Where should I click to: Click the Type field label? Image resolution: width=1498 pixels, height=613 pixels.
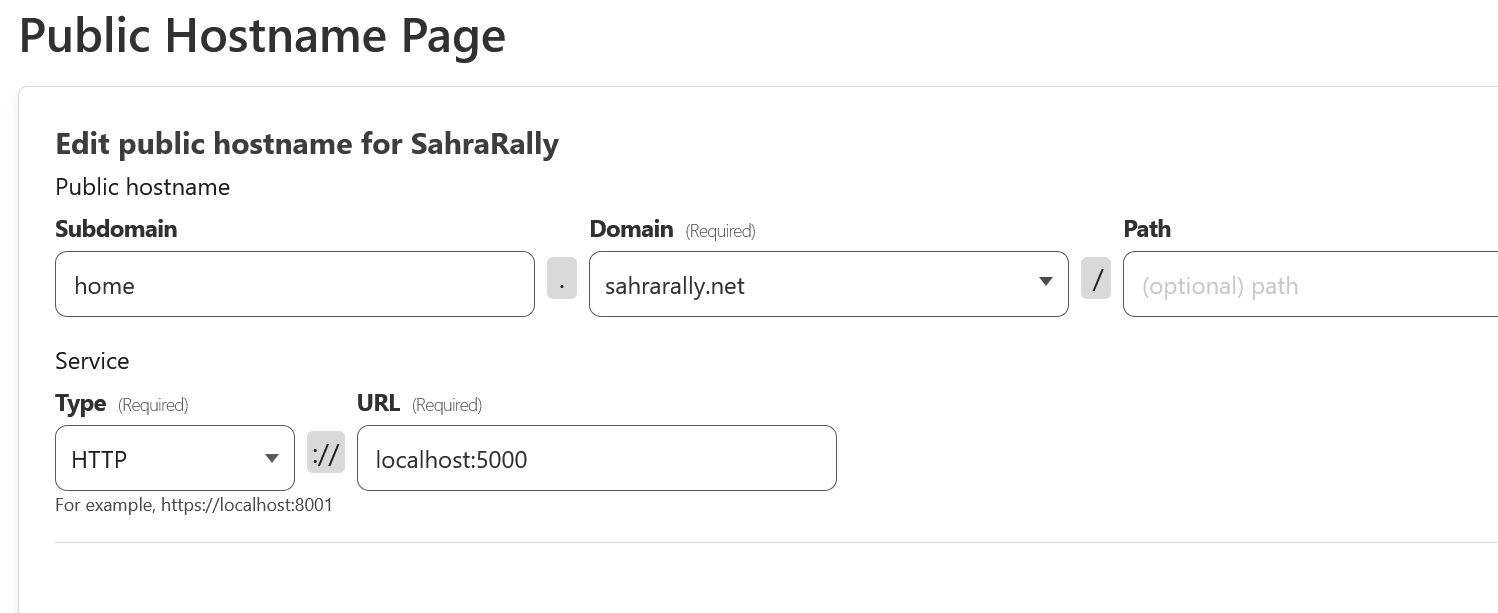click(x=81, y=403)
